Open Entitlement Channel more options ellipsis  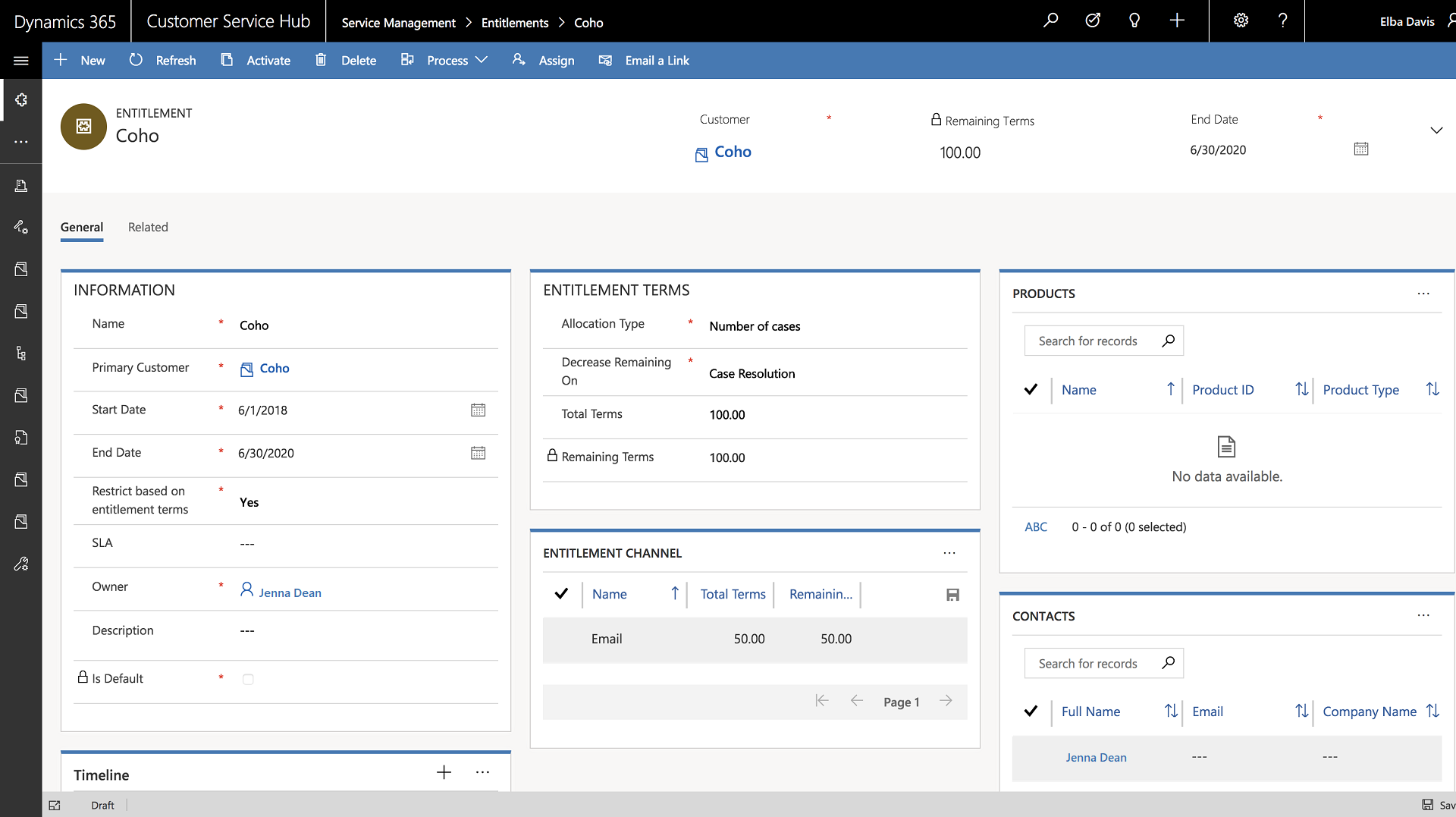pyautogui.click(x=949, y=553)
